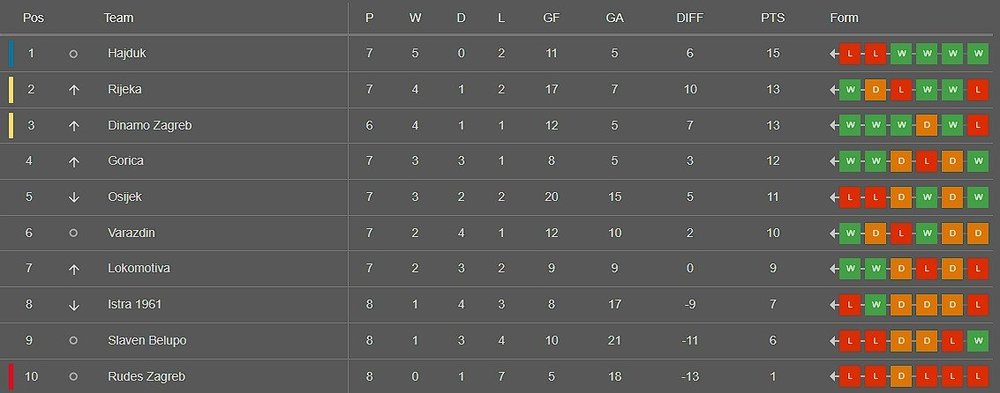Open the Slaven Belupo team link
1000x393 pixels.
coord(147,341)
